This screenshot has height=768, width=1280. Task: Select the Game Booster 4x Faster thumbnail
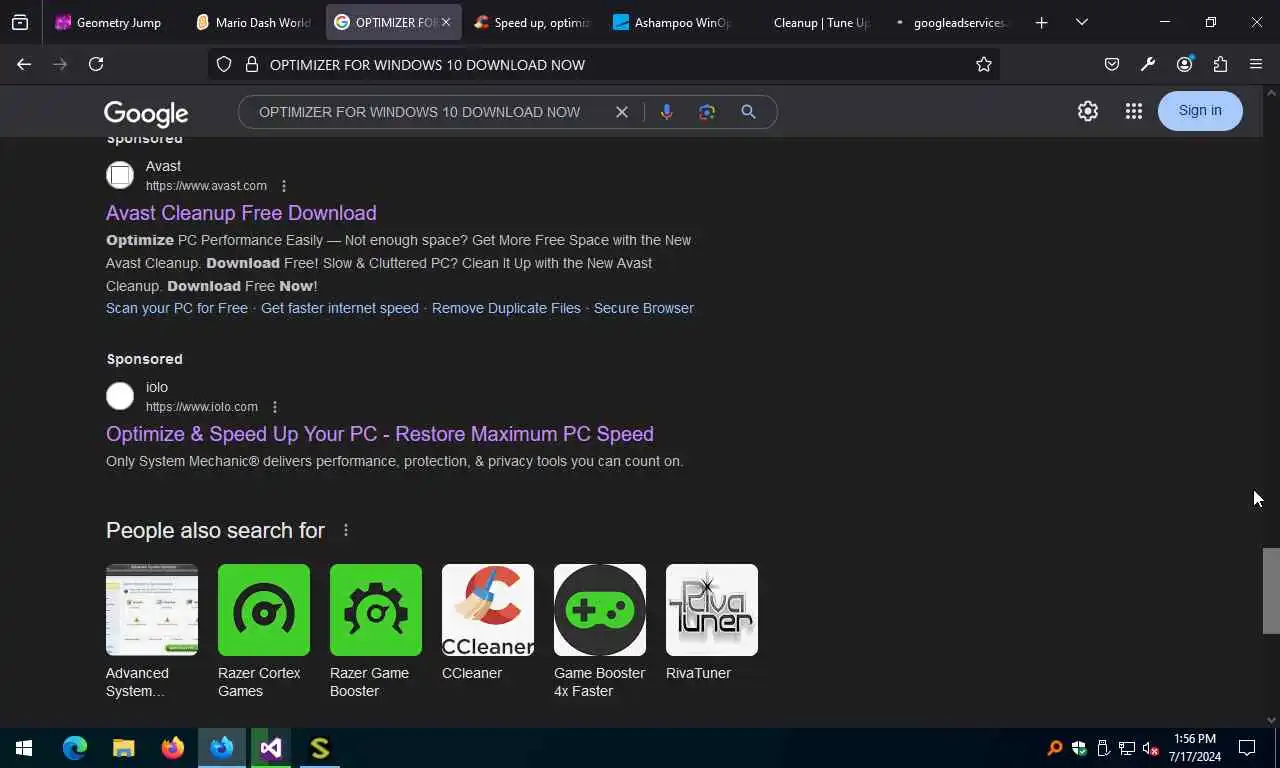(x=600, y=610)
